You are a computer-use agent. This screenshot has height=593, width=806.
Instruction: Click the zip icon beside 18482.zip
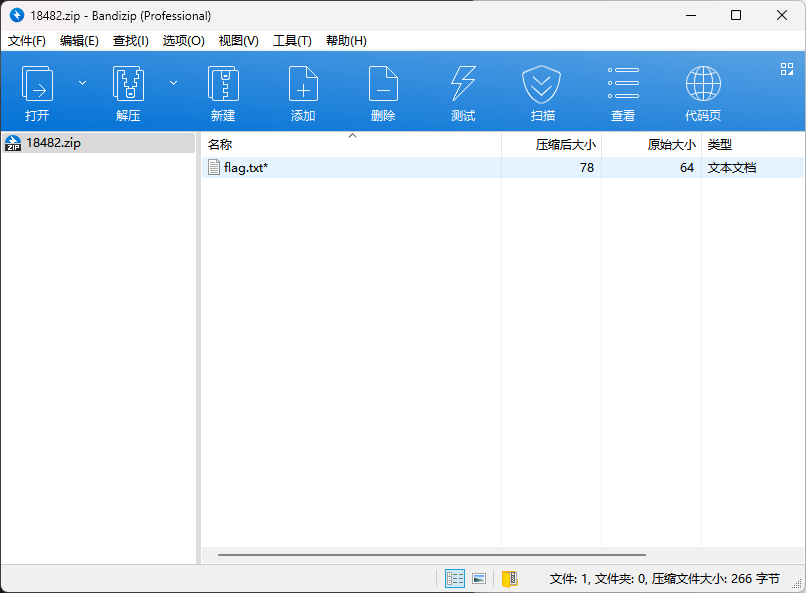pyautogui.click(x=13, y=143)
